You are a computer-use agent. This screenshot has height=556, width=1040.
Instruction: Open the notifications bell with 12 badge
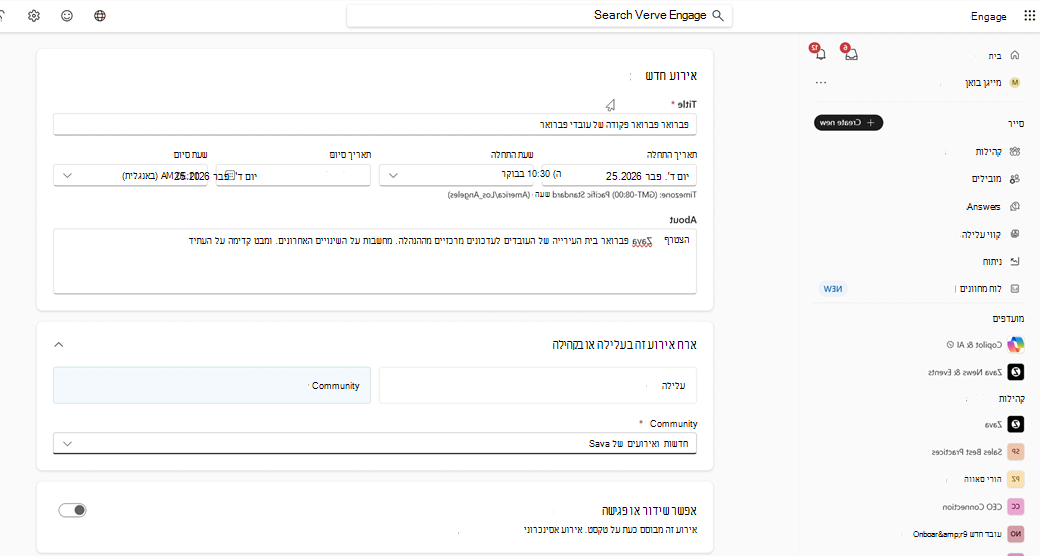(x=820, y=54)
